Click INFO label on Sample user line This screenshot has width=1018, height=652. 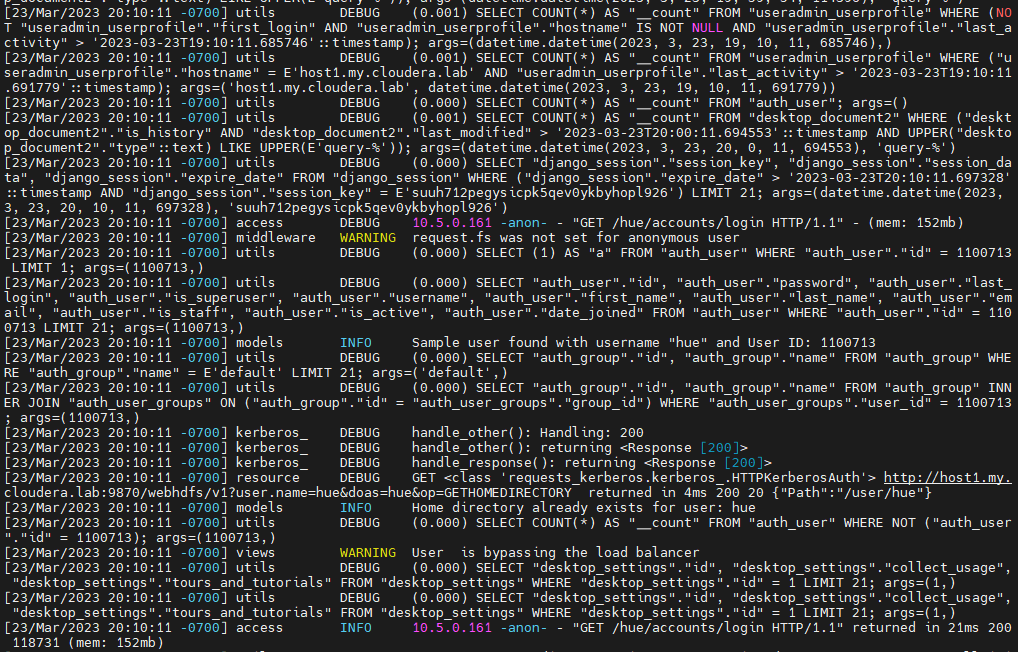356,342
